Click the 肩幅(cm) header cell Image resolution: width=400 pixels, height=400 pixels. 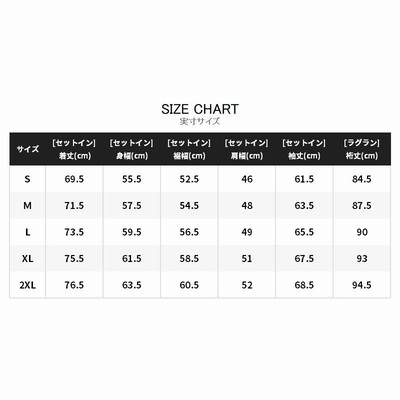[x=247, y=149]
